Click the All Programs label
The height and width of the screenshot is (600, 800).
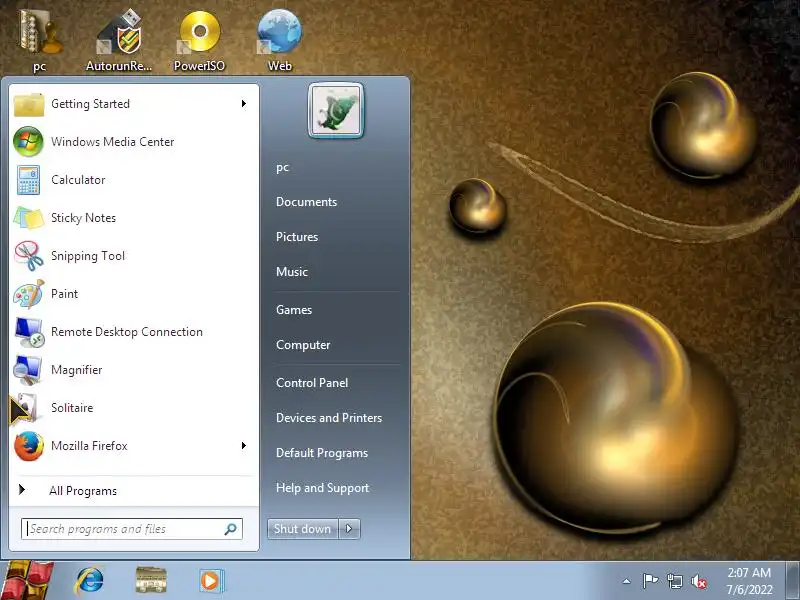coord(83,491)
